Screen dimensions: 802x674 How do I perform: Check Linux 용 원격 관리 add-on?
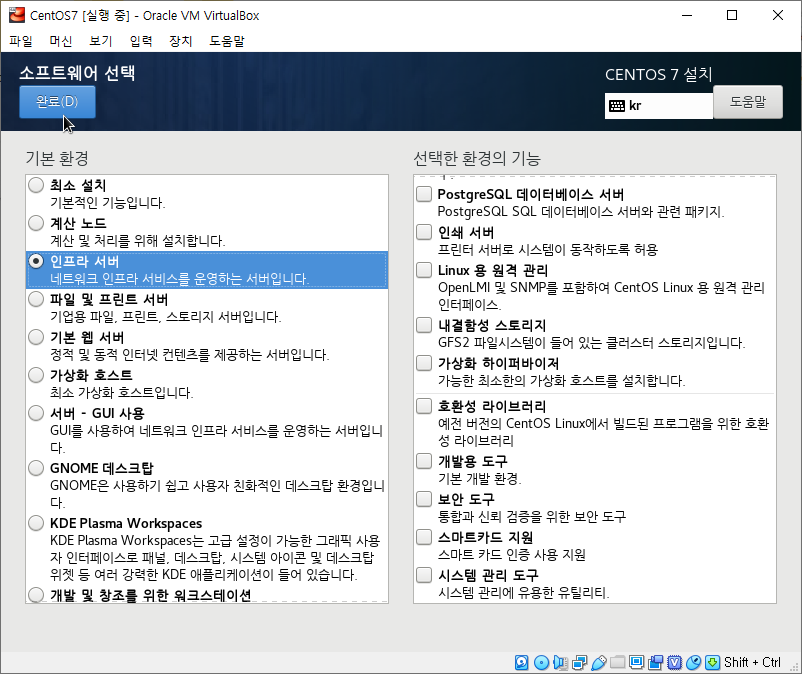click(x=424, y=270)
